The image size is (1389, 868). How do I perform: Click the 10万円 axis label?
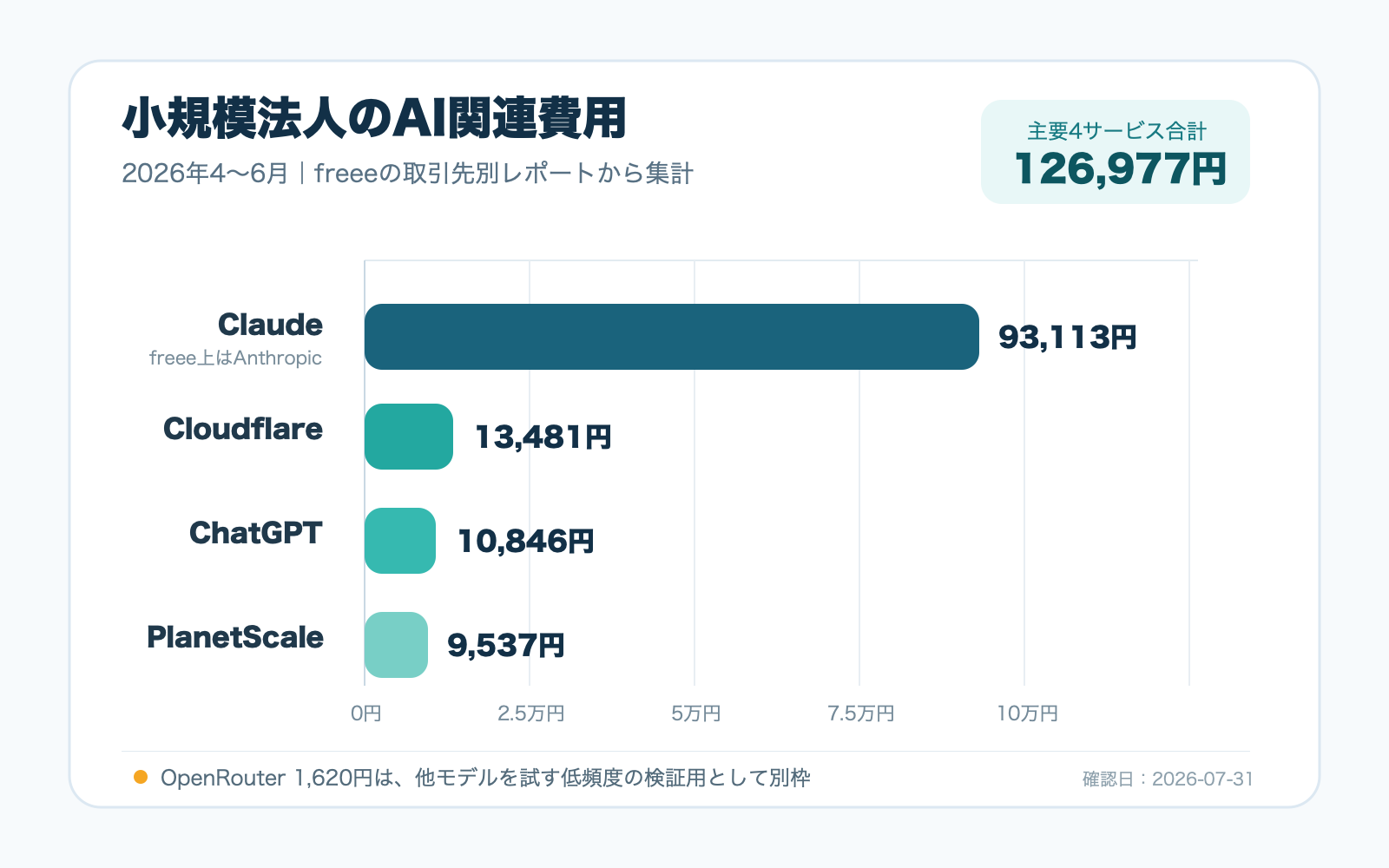1027,713
